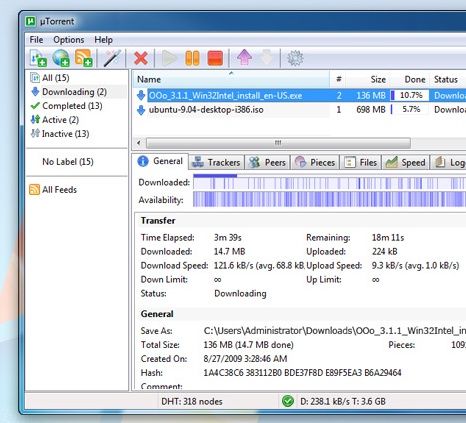The height and width of the screenshot is (423, 466).
Task: Click the Add RSS Feed toolbar icon
Action: (83, 58)
